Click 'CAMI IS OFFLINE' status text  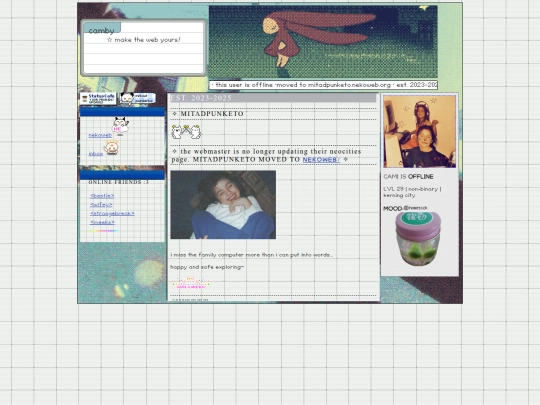click(408, 177)
